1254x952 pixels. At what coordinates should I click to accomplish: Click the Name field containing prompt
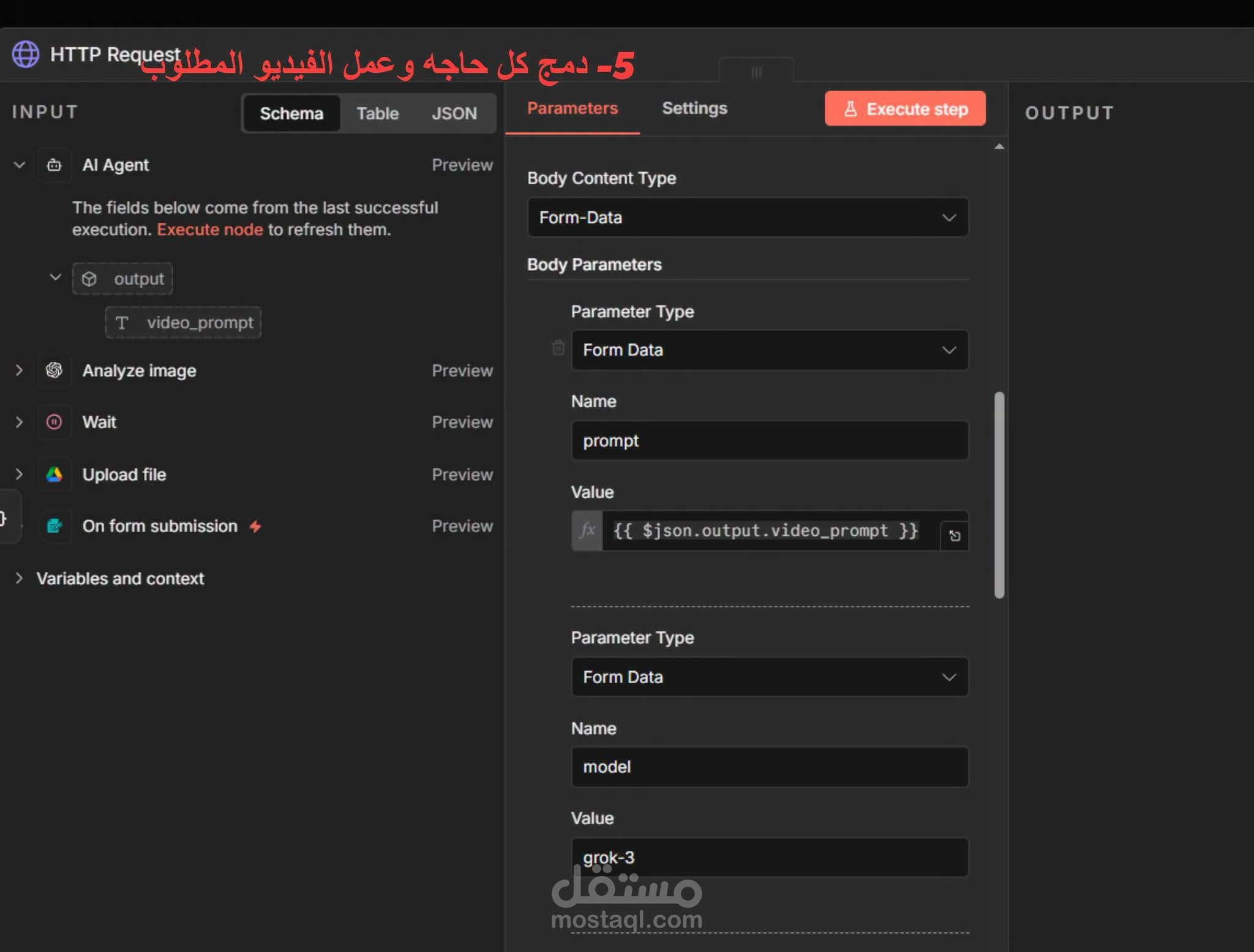point(770,441)
